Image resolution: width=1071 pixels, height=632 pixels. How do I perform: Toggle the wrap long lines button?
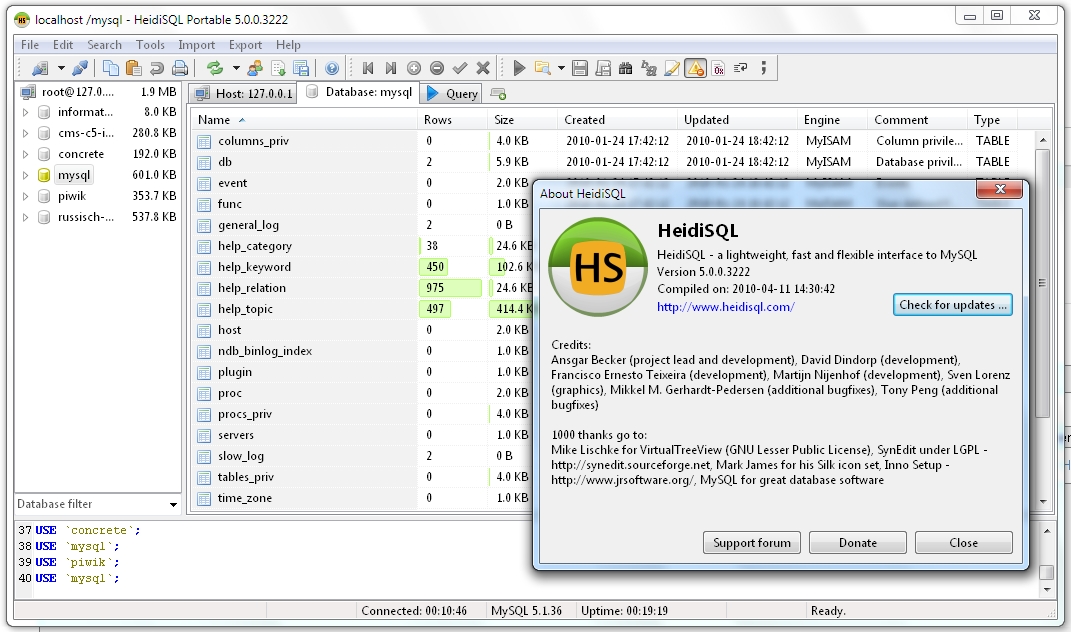(741, 68)
